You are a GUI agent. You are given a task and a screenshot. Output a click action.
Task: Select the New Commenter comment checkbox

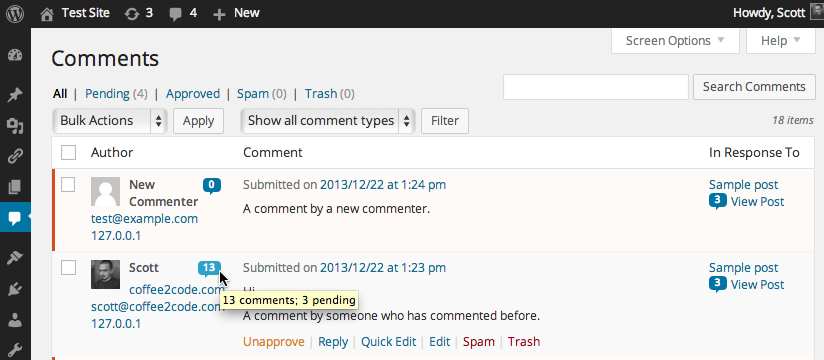pyautogui.click(x=68, y=184)
